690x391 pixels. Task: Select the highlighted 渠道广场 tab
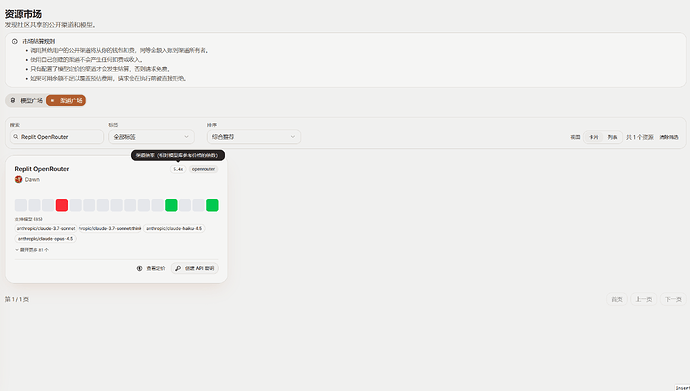point(66,101)
